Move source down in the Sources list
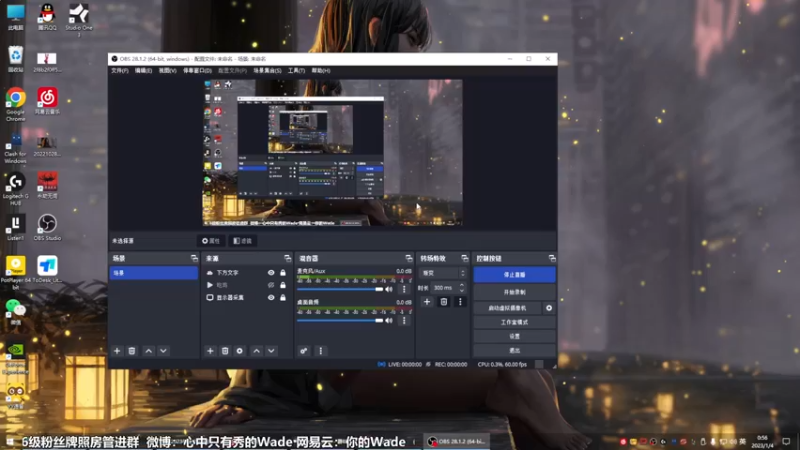 [x=271, y=351]
